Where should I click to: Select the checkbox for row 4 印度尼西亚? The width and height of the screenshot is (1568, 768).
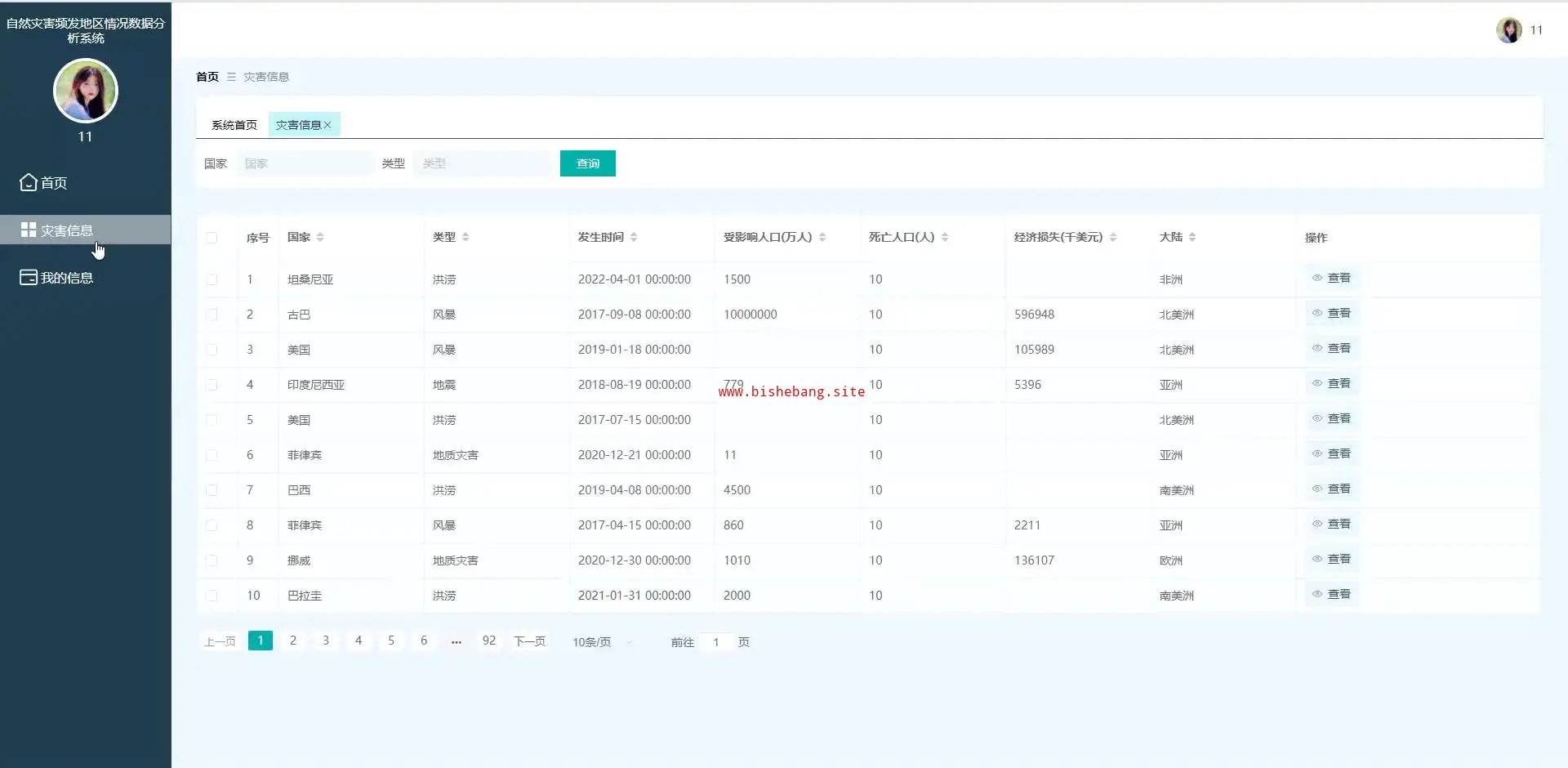point(212,385)
